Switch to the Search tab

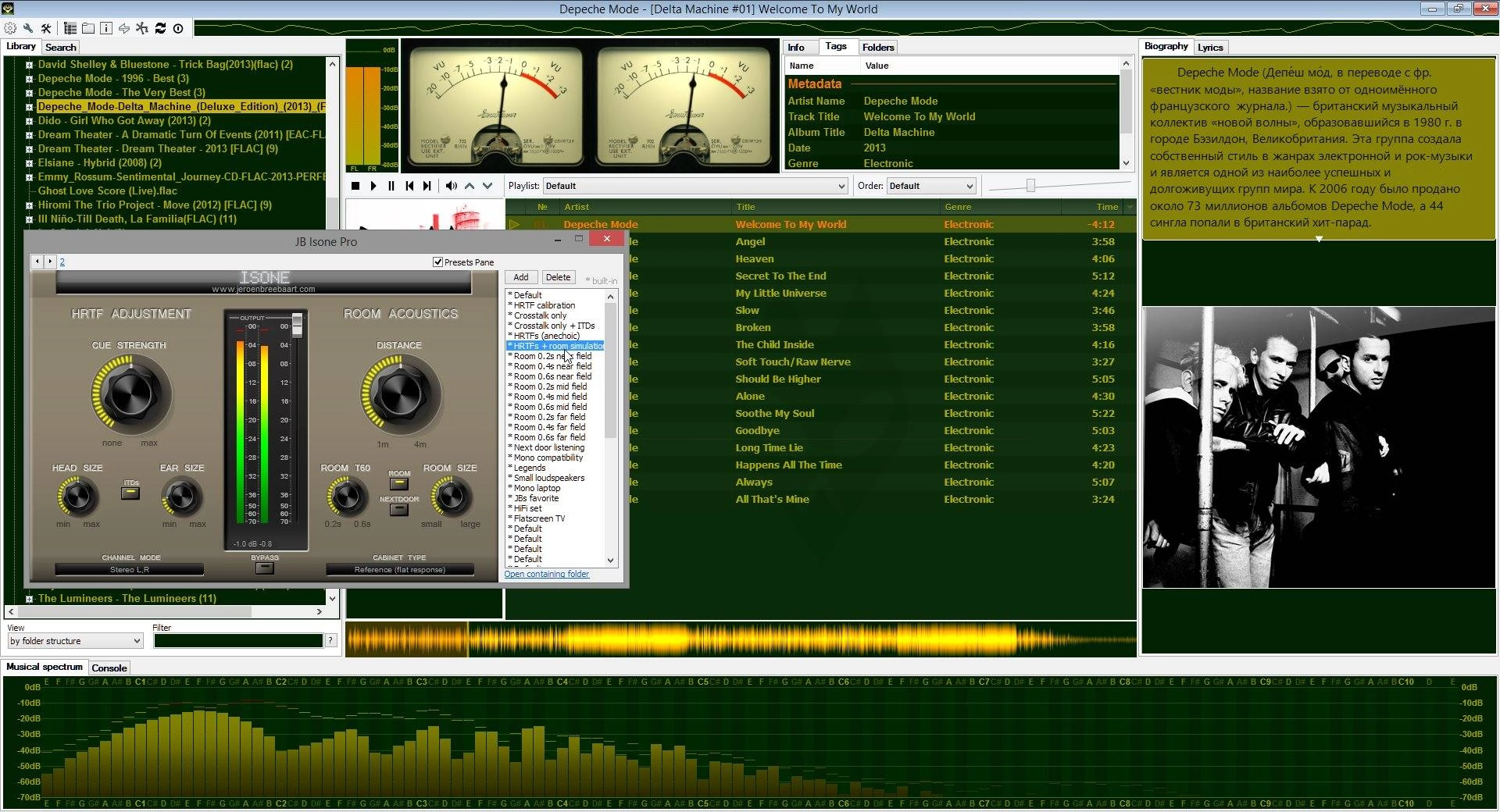[60, 48]
